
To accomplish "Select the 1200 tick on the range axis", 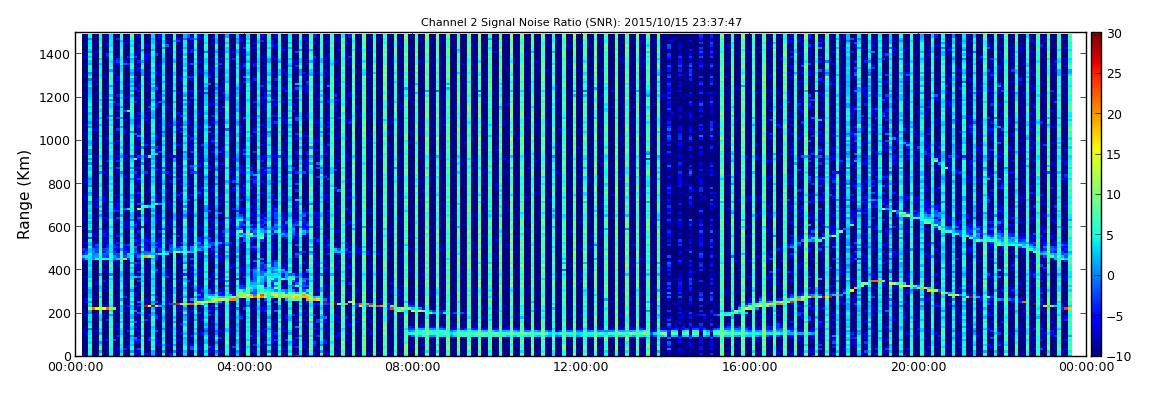I will [x=56, y=97].
